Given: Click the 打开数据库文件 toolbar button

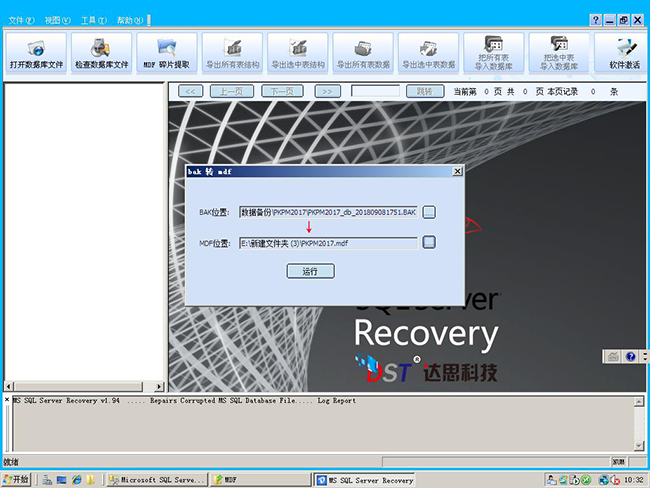Looking at the screenshot, I should 36,53.
